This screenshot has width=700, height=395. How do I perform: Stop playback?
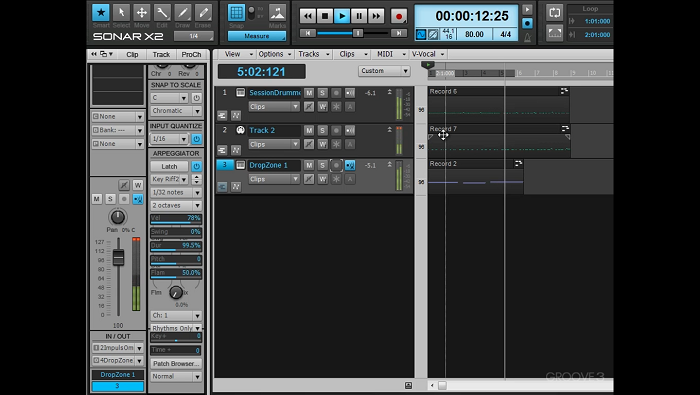[325, 17]
